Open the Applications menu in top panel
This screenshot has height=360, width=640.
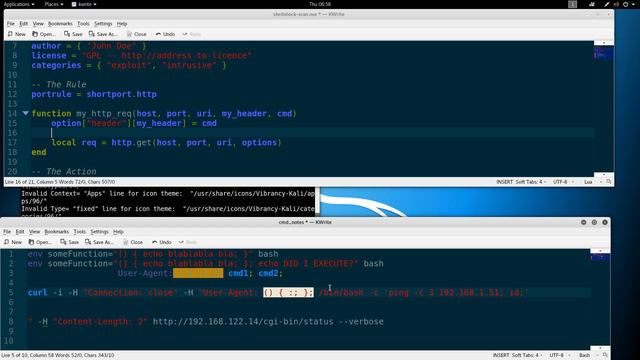click(19, 4)
